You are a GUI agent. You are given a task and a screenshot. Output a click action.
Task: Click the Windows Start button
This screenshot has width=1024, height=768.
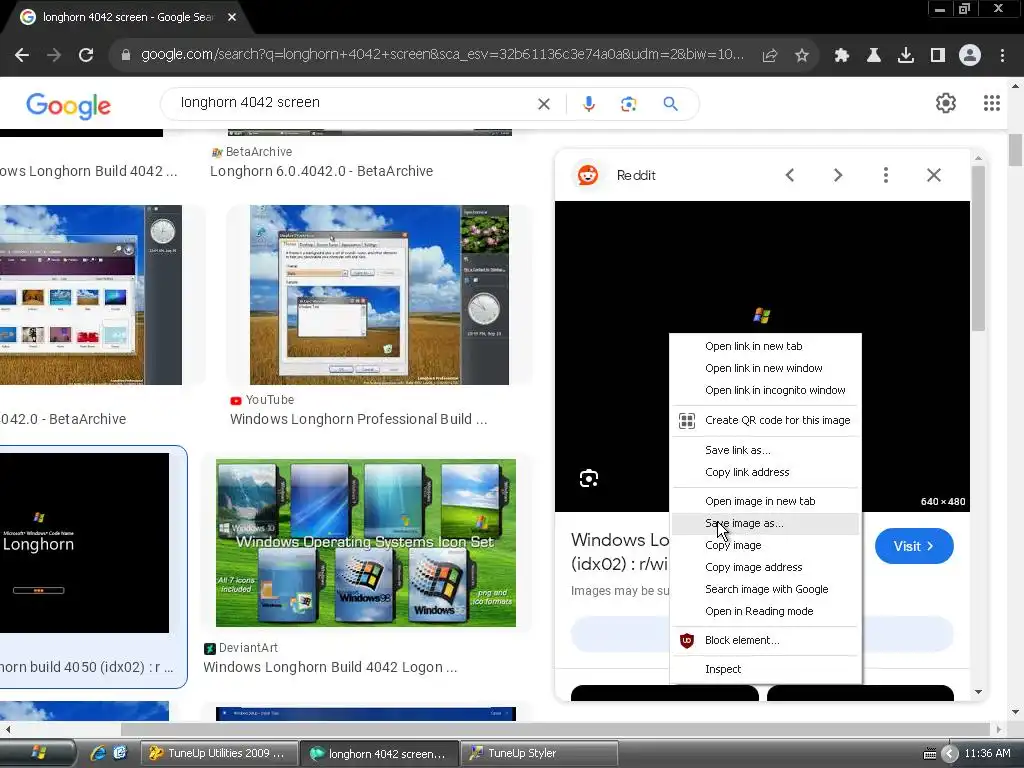(38, 753)
